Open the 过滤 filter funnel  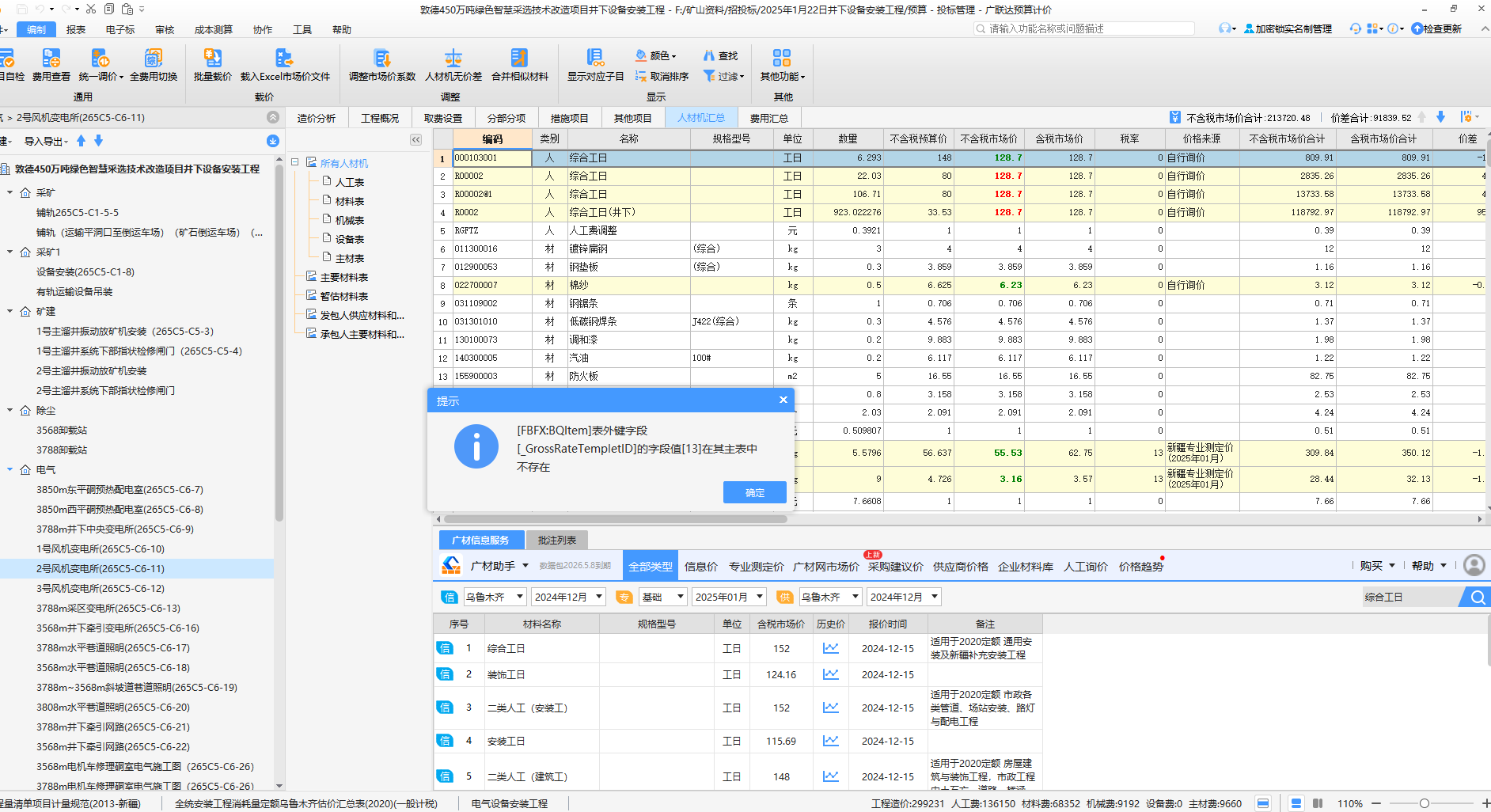click(723, 76)
